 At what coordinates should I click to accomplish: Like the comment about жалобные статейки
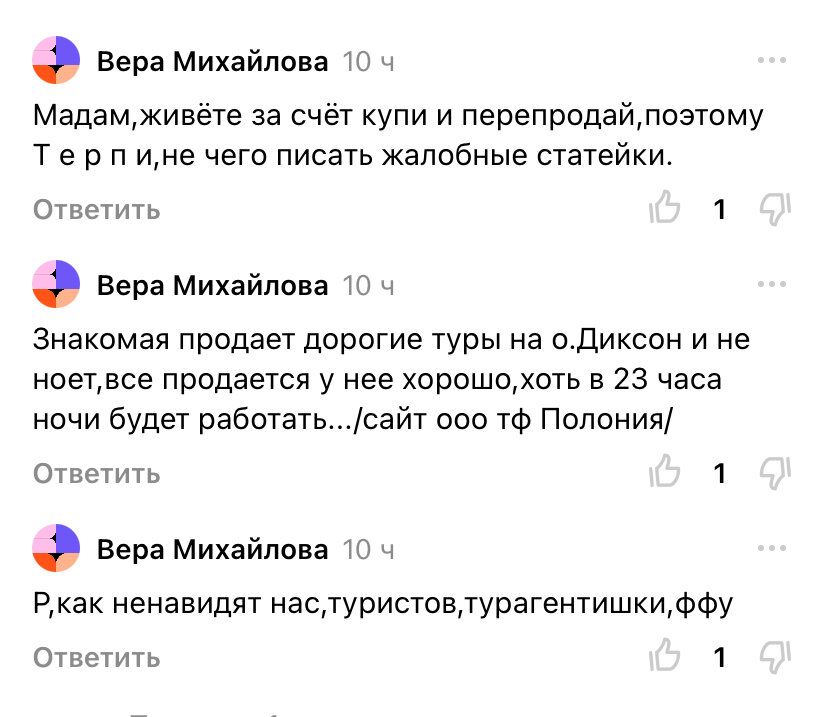tap(666, 209)
